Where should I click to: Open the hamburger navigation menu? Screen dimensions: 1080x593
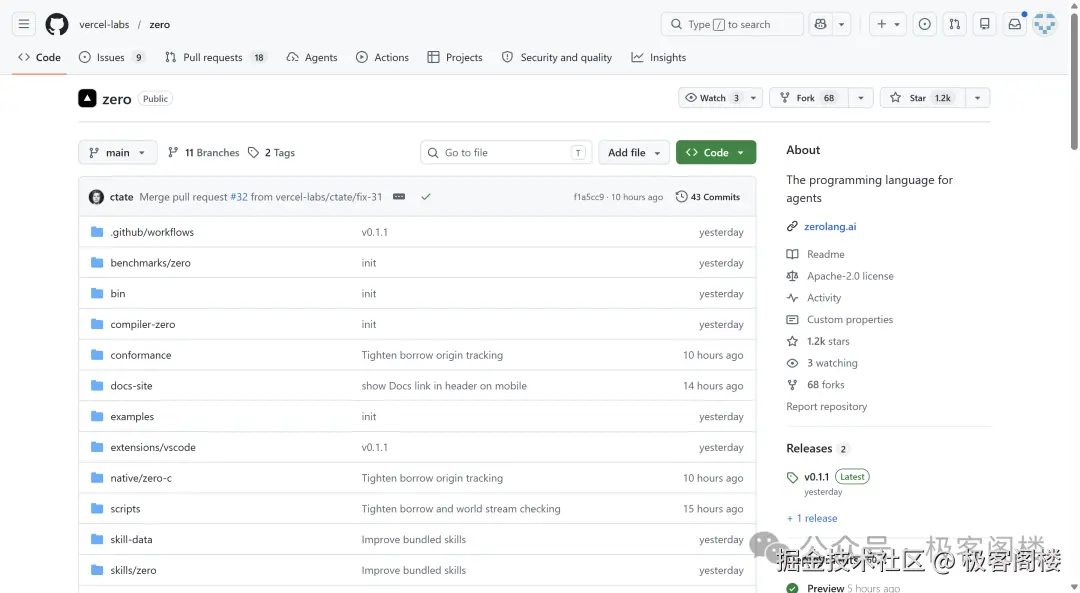pos(24,24)
